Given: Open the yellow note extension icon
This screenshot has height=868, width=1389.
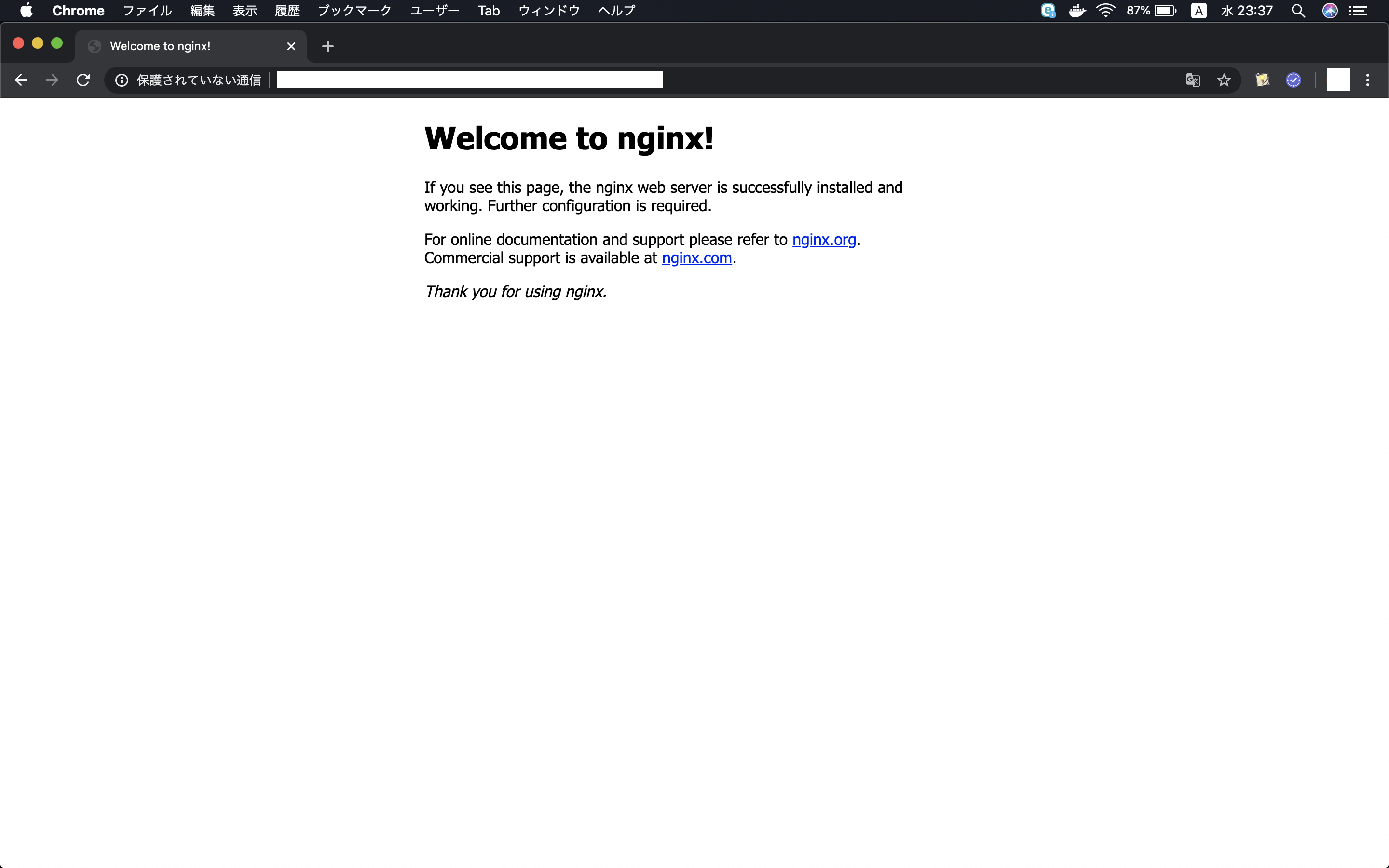Looking at the screenshot, I should (1262, 81).
